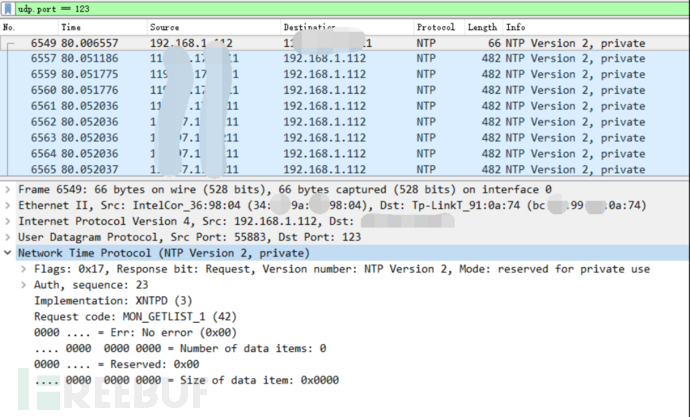This screenshot has height=417, width=690.
Task: Select the Implementation: XNTPD (3) field
Action: pyautogui.click(x=114, y=301)
